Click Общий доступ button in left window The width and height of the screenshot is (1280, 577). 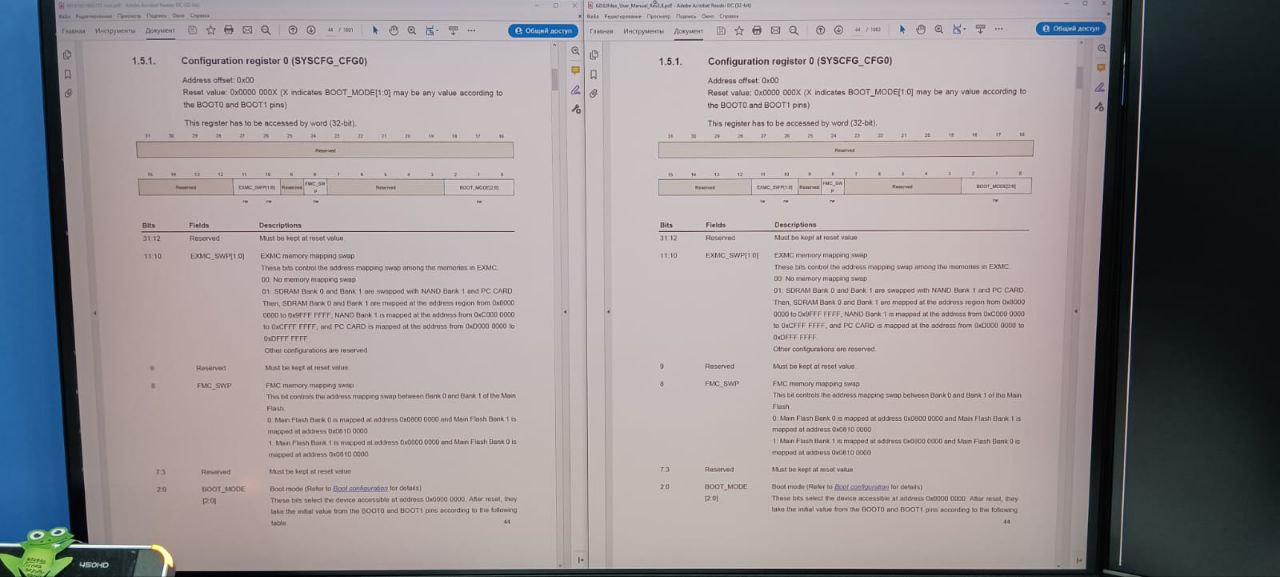click(543, 30)
